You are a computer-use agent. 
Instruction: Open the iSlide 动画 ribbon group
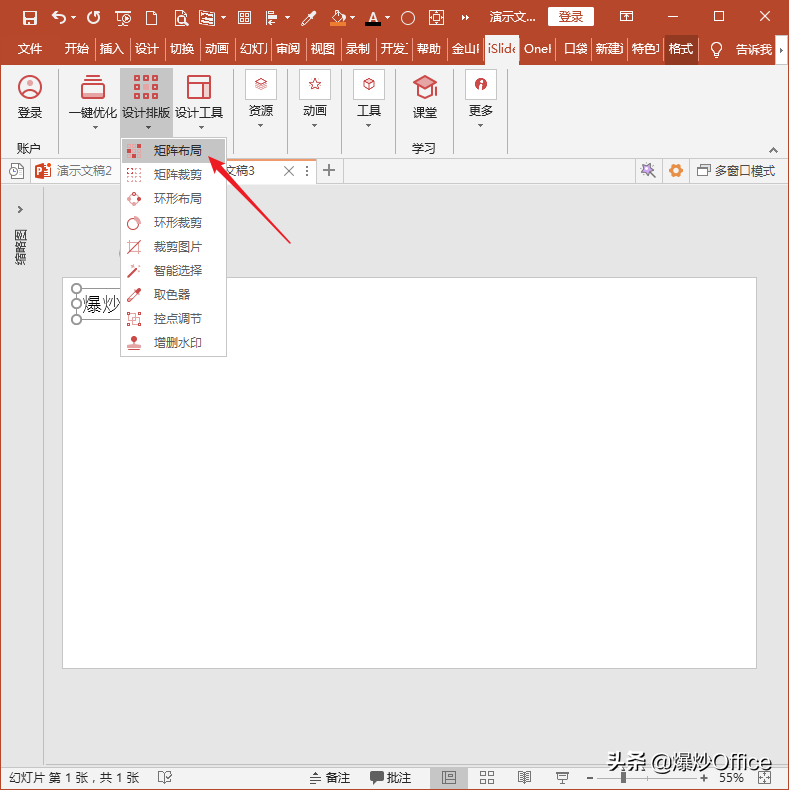[x=315, y=100]
